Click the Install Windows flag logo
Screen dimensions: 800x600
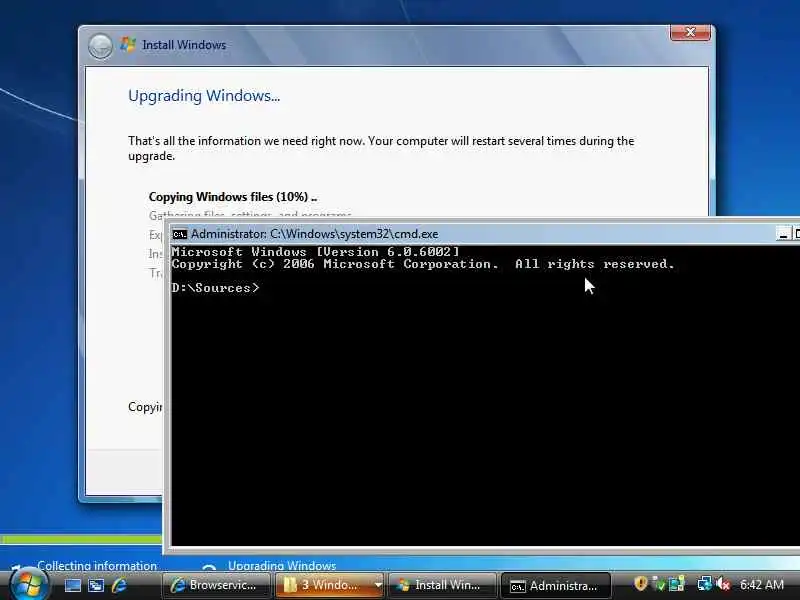coord(128,44)
